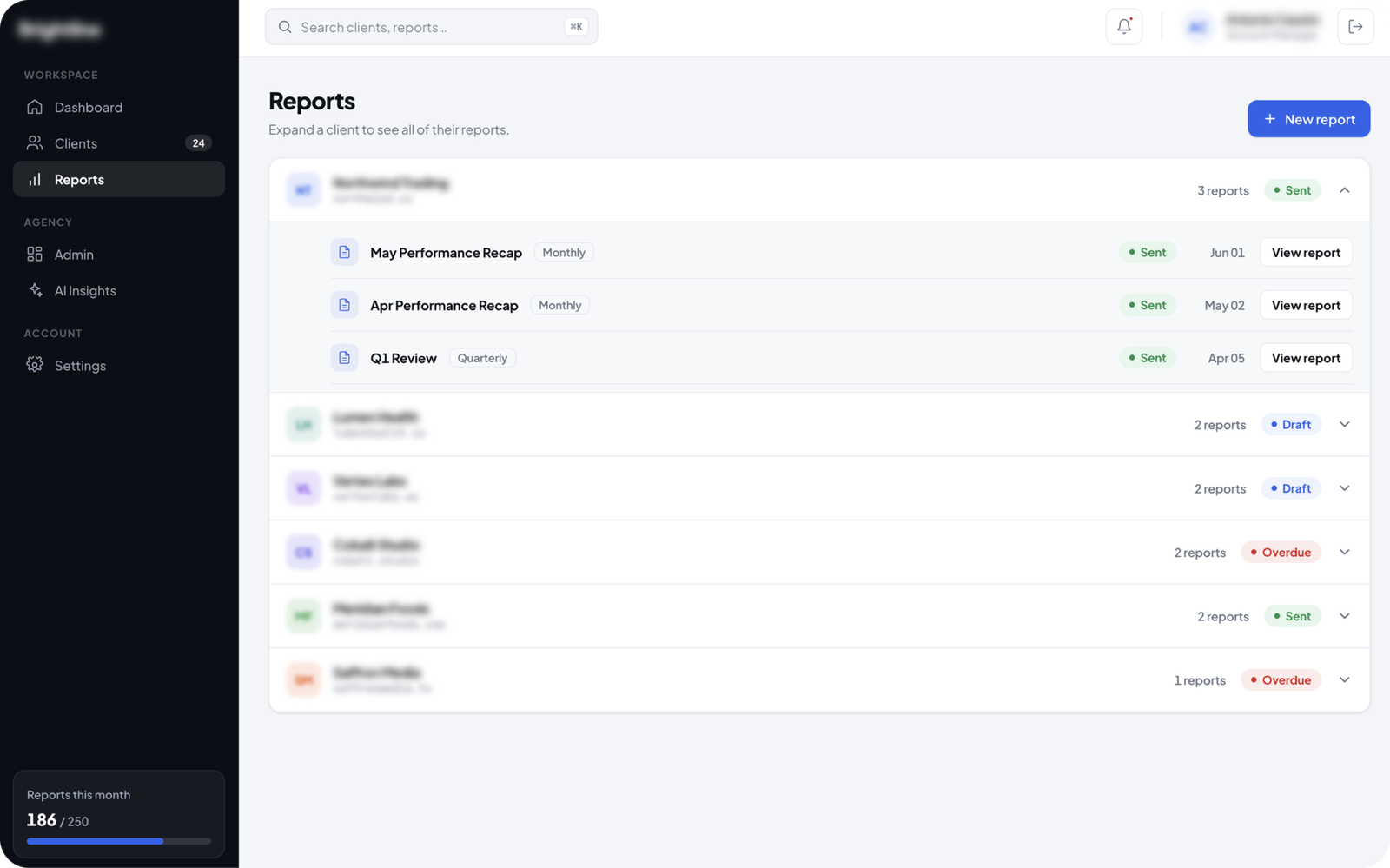Click the New report button
This screenshot has height=868, width=1390.
click(x=1308, y=119)
